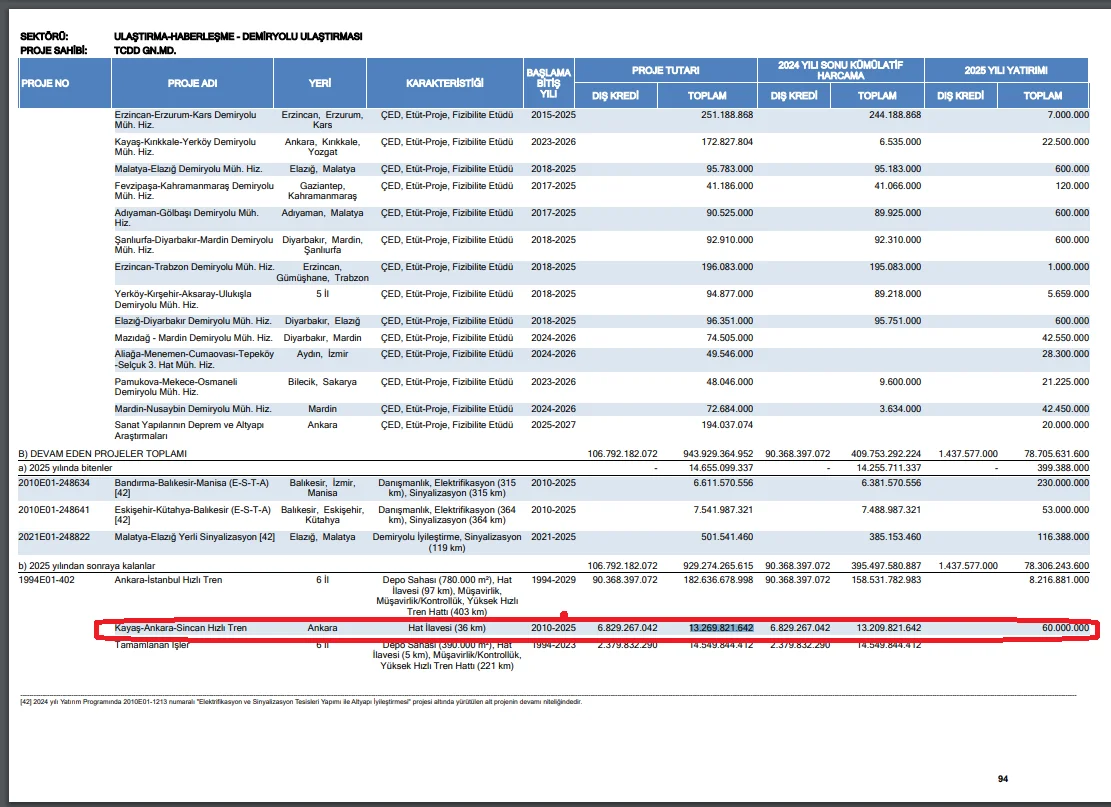This screenshot has width=1111, height=807.
Task: Select the "PROJE TUTARI" header group
Action: pos(665,71)
